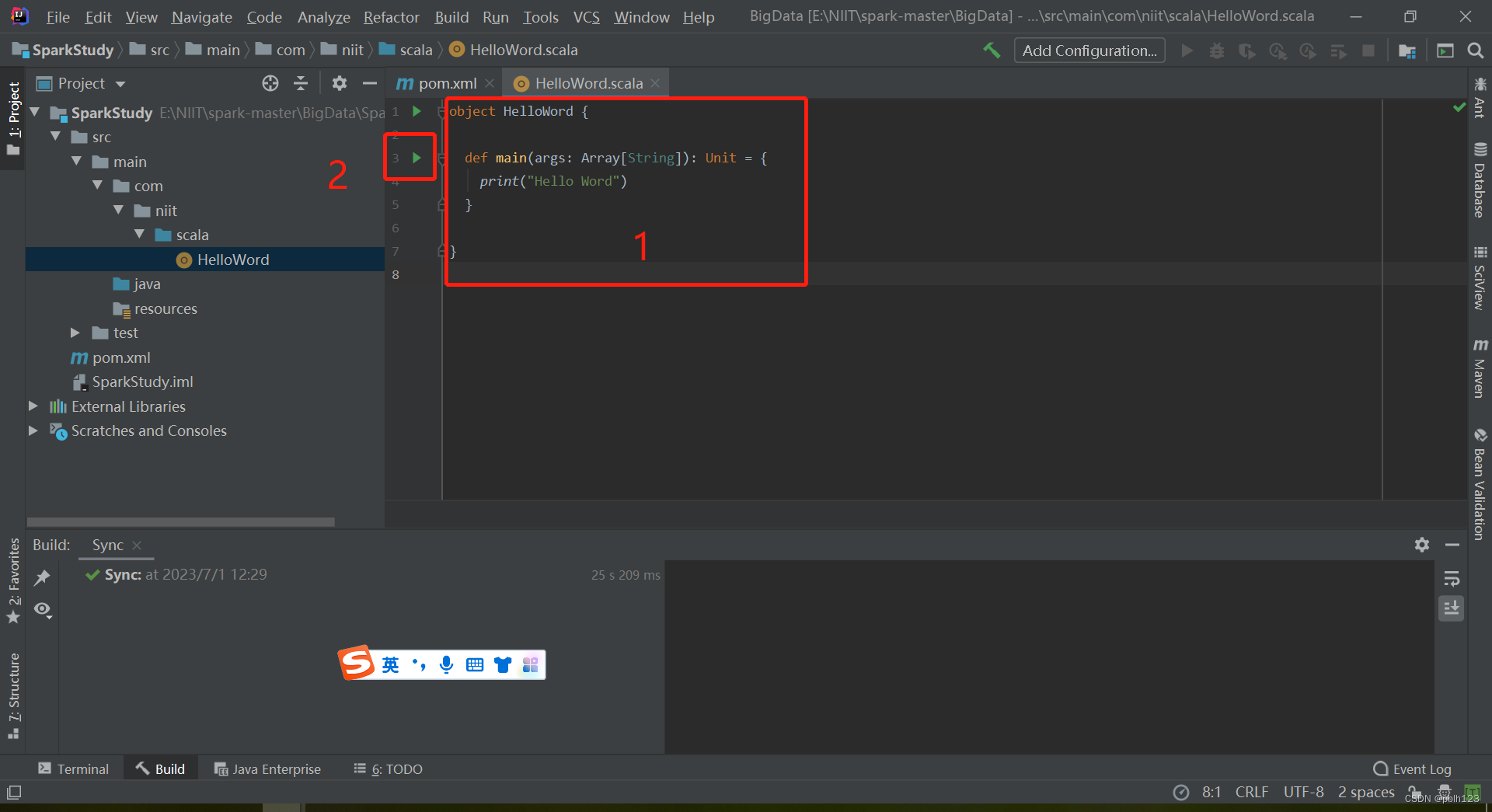Click the eye view options icon
Image resolution: width=1492 pixels, height=812 pixels.
[x=43, y=610]
